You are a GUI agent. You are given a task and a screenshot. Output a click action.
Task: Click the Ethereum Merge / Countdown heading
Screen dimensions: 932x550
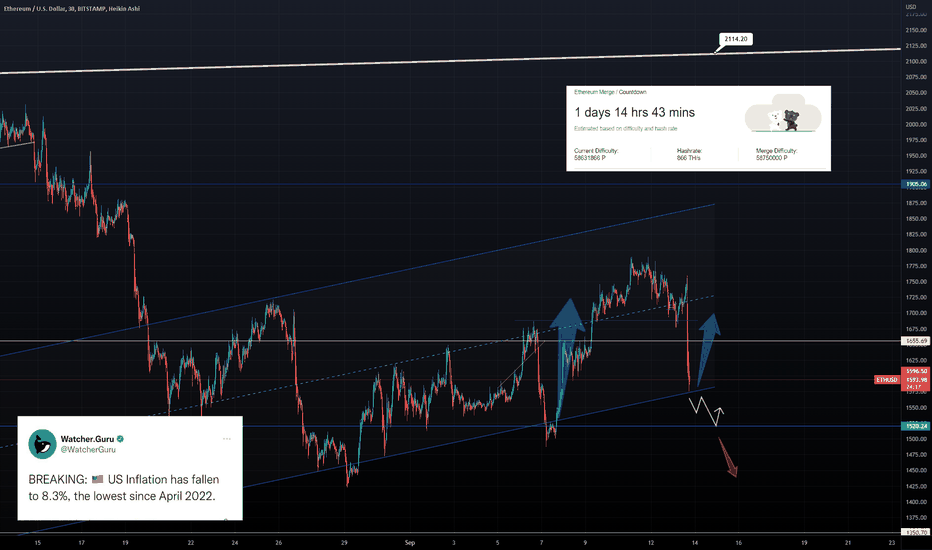point(610,92)
